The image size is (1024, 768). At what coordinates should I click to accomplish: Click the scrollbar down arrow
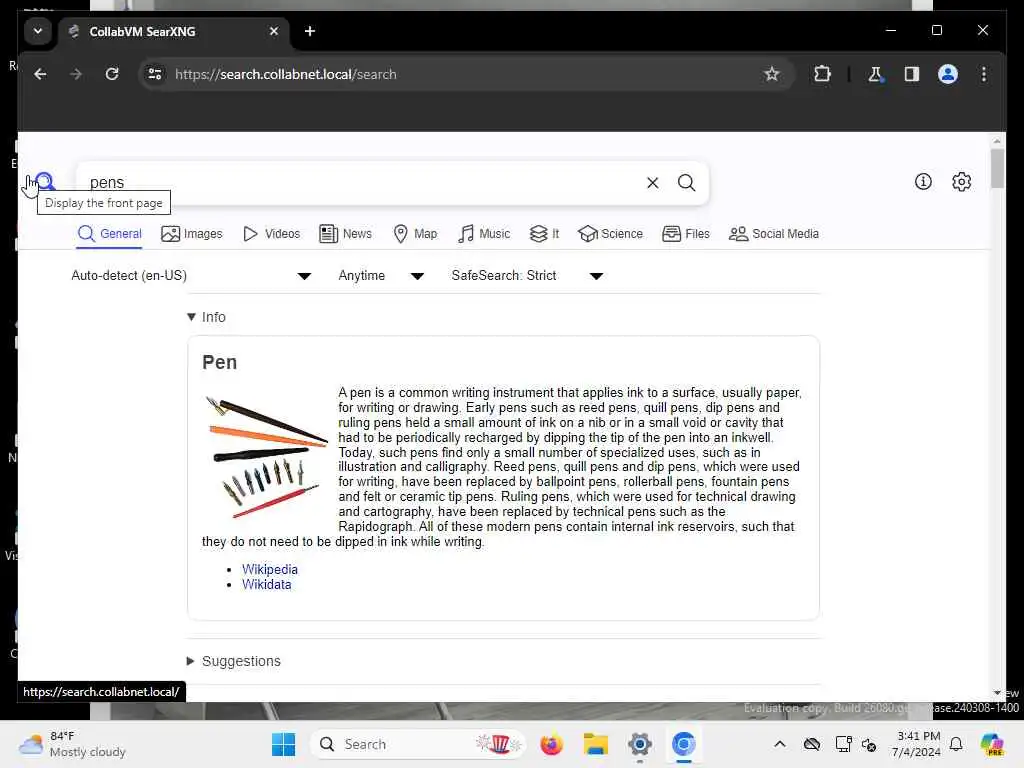[997, 693]
